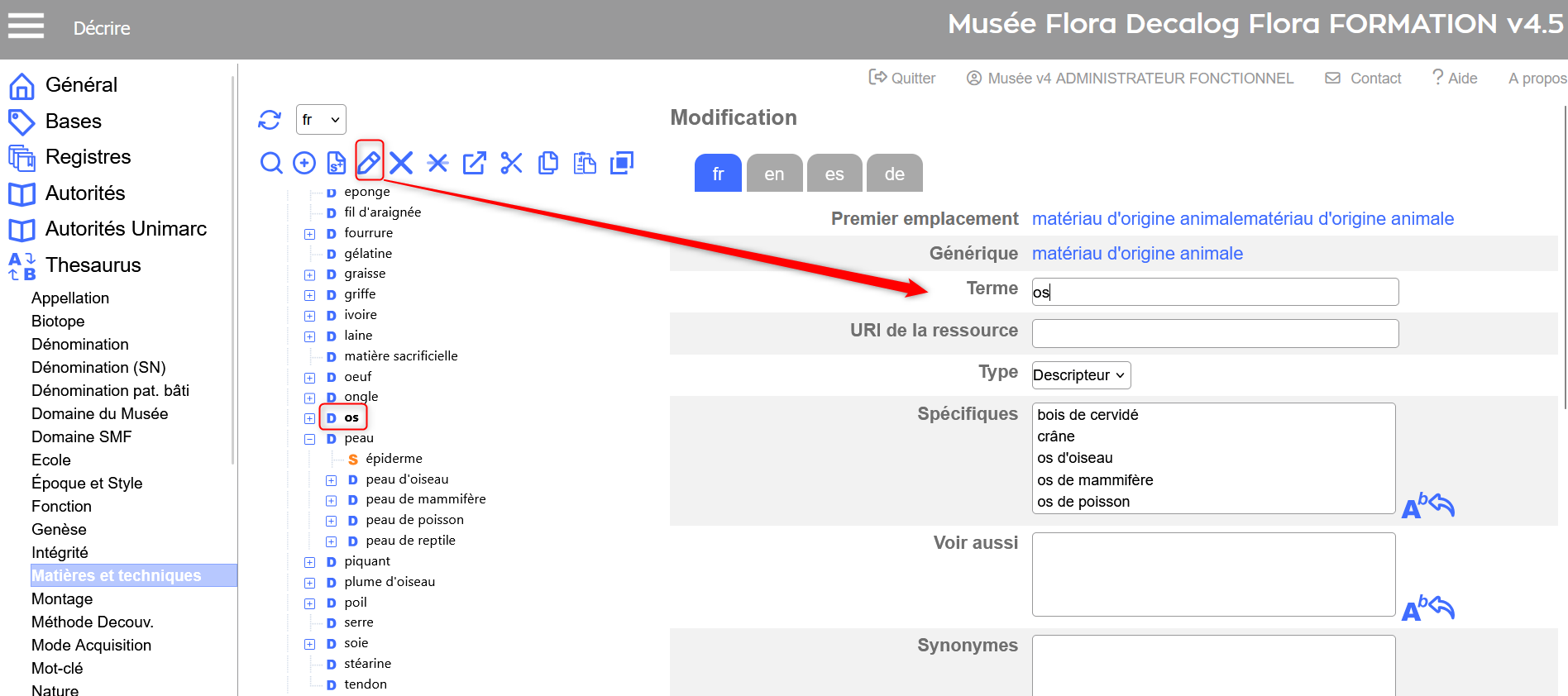
Task: Click the refresh tree icon
Action: point(270,120)
